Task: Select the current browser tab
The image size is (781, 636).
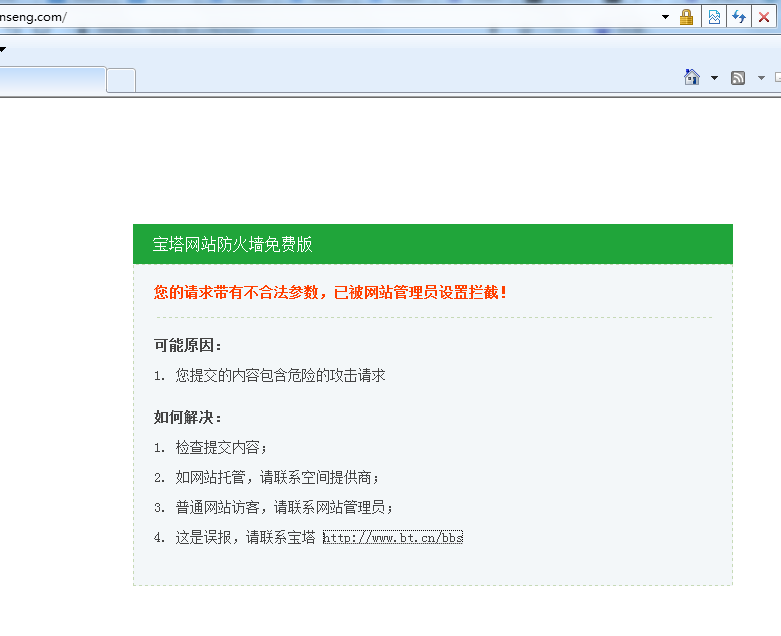Action: [52, 80]
